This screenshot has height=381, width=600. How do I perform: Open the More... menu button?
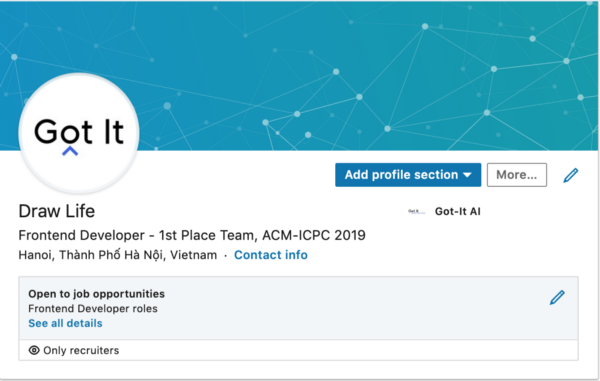pos(517,175)
